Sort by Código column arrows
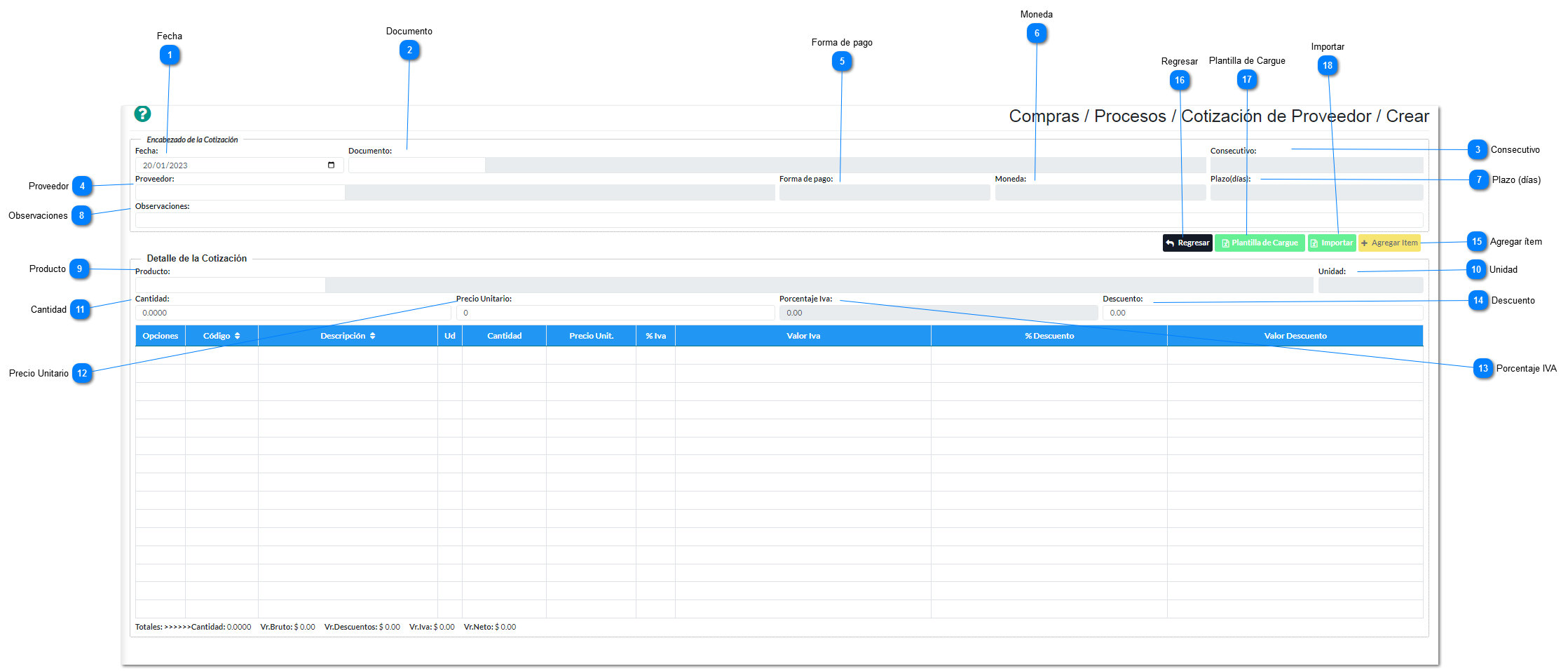This screenshot has width=1568, height=671. pyautogui.click(x=238, y=336)
